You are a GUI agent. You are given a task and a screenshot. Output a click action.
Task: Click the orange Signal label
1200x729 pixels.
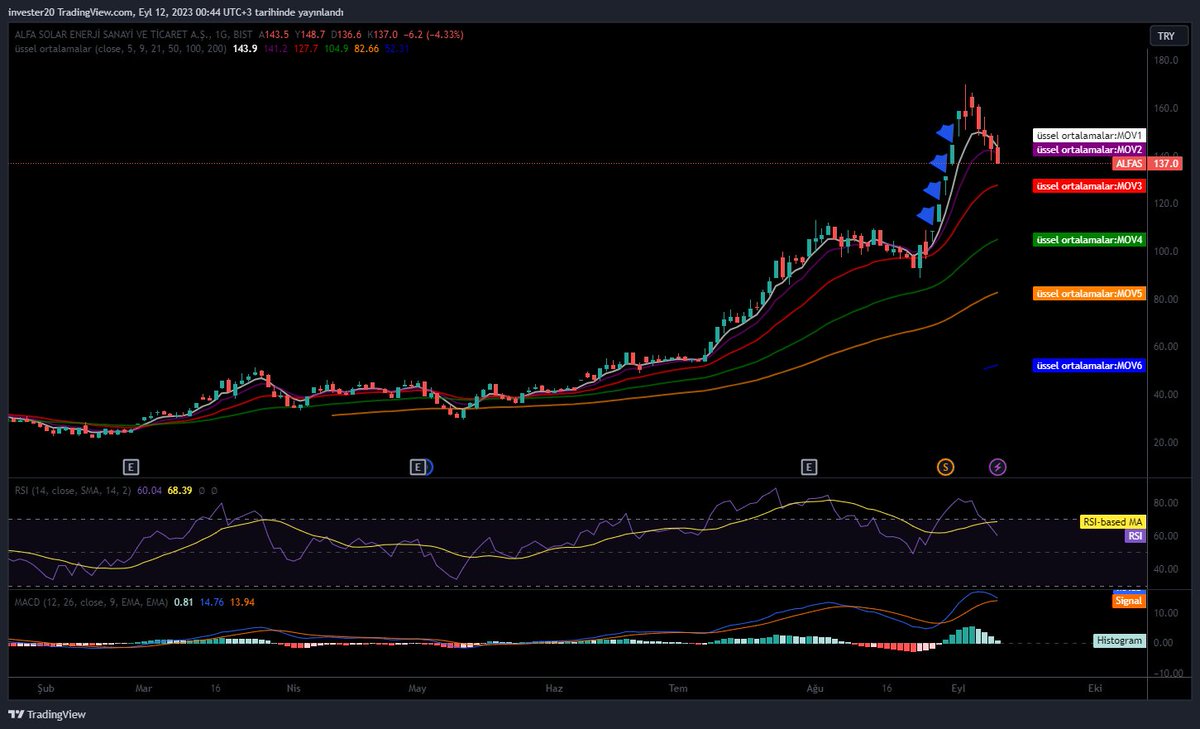(x=1128, y=601)
